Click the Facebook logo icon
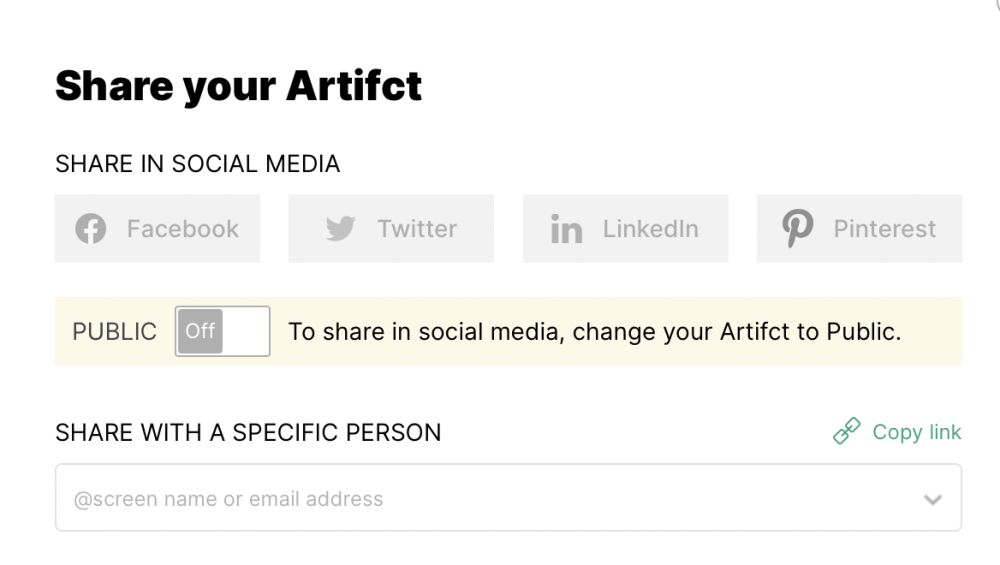The width and height of the screenshot is (1000, 565). tap(91, 228)
